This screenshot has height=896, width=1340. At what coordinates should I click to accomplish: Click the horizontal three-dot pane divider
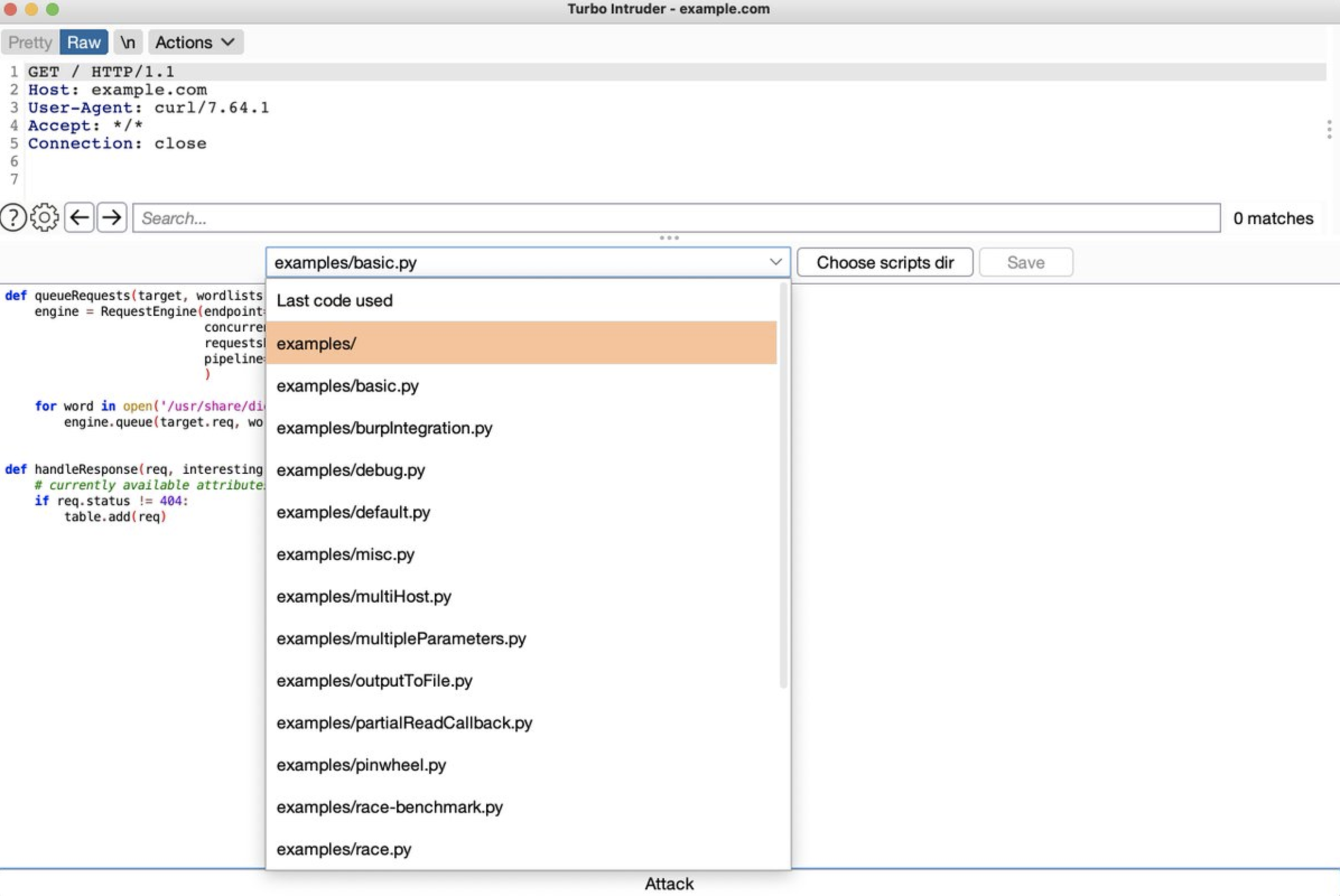[x=669, y=237]
